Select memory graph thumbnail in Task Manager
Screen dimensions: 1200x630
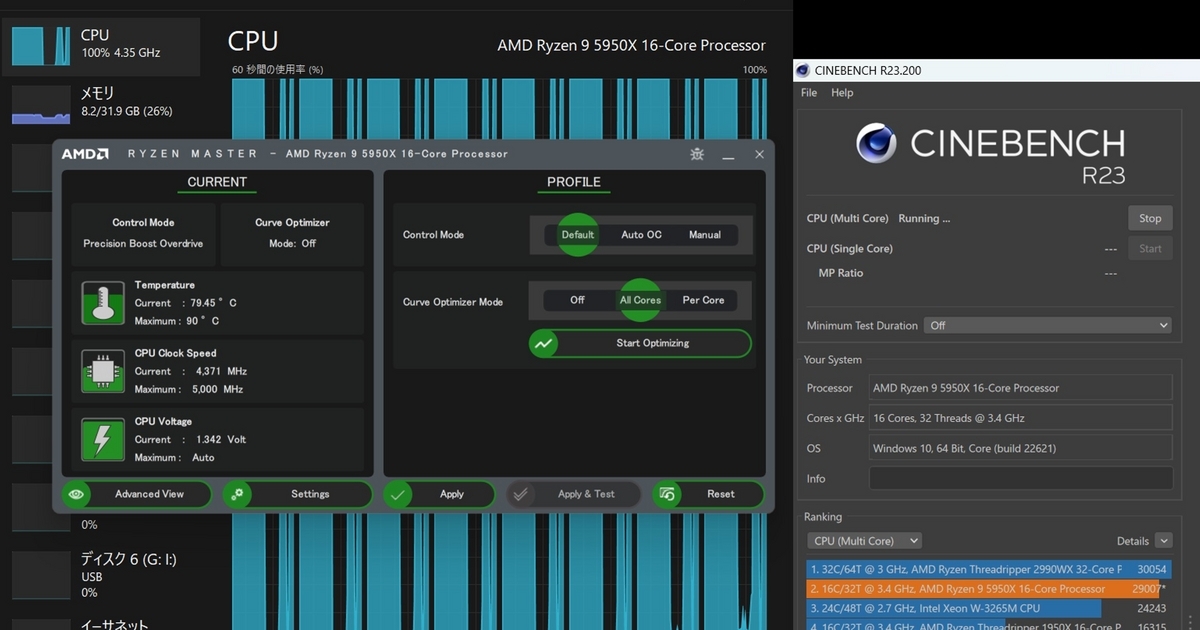pyautogui.click(x=41, y=104)
